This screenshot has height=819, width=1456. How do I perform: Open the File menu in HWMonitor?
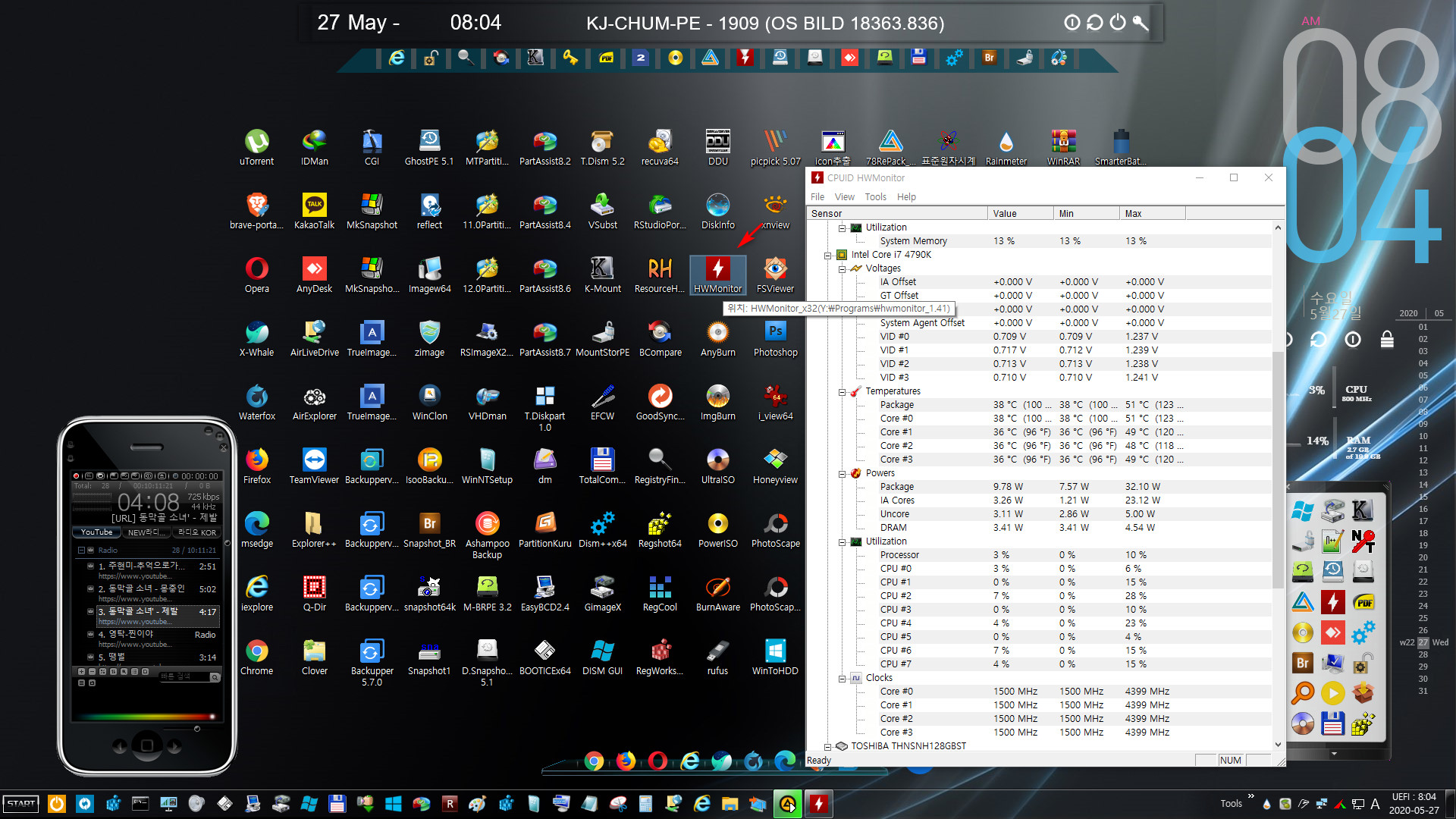[817, 197]
